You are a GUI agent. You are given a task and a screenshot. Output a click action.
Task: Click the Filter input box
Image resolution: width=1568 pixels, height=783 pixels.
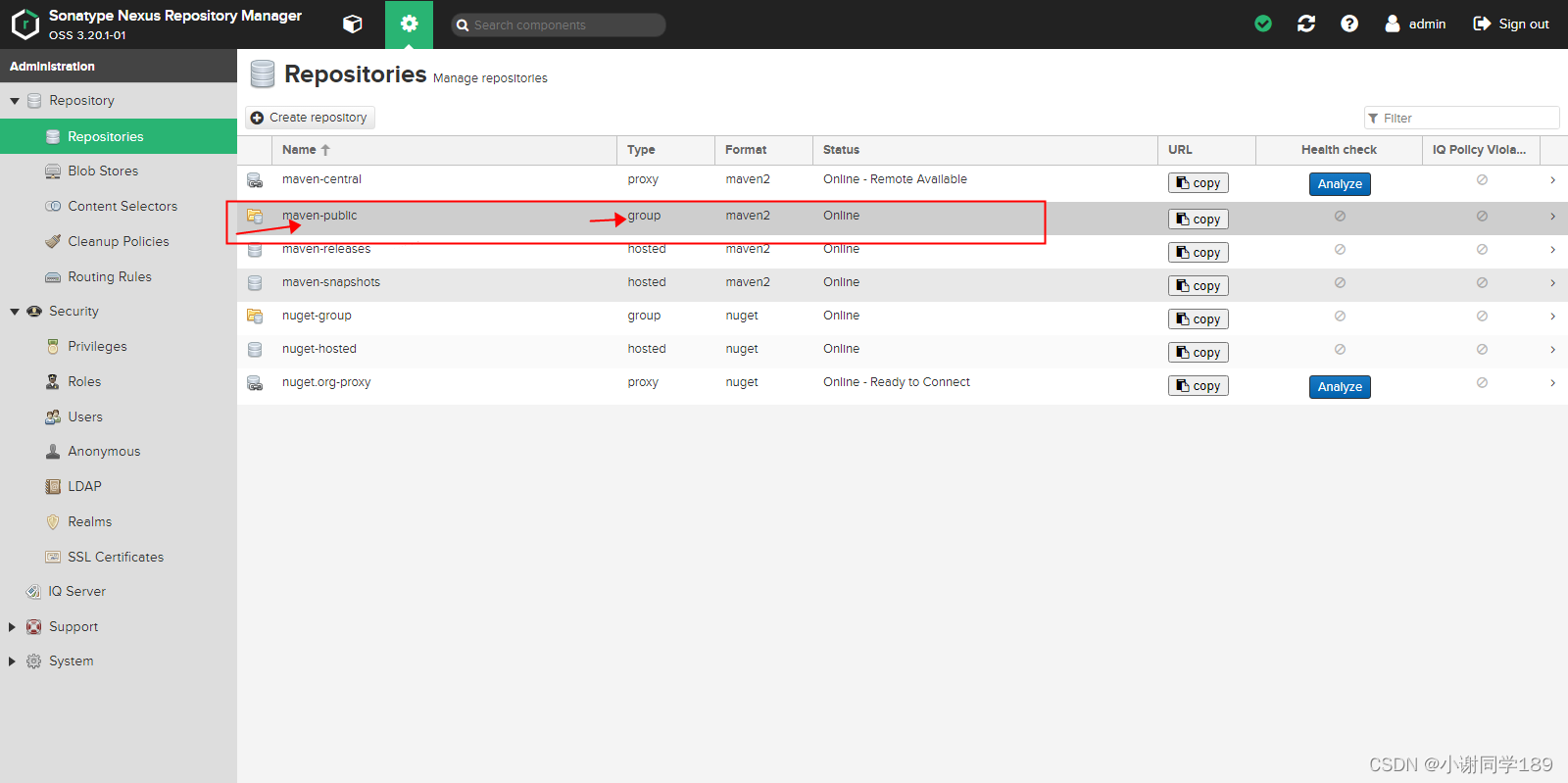1461,118
